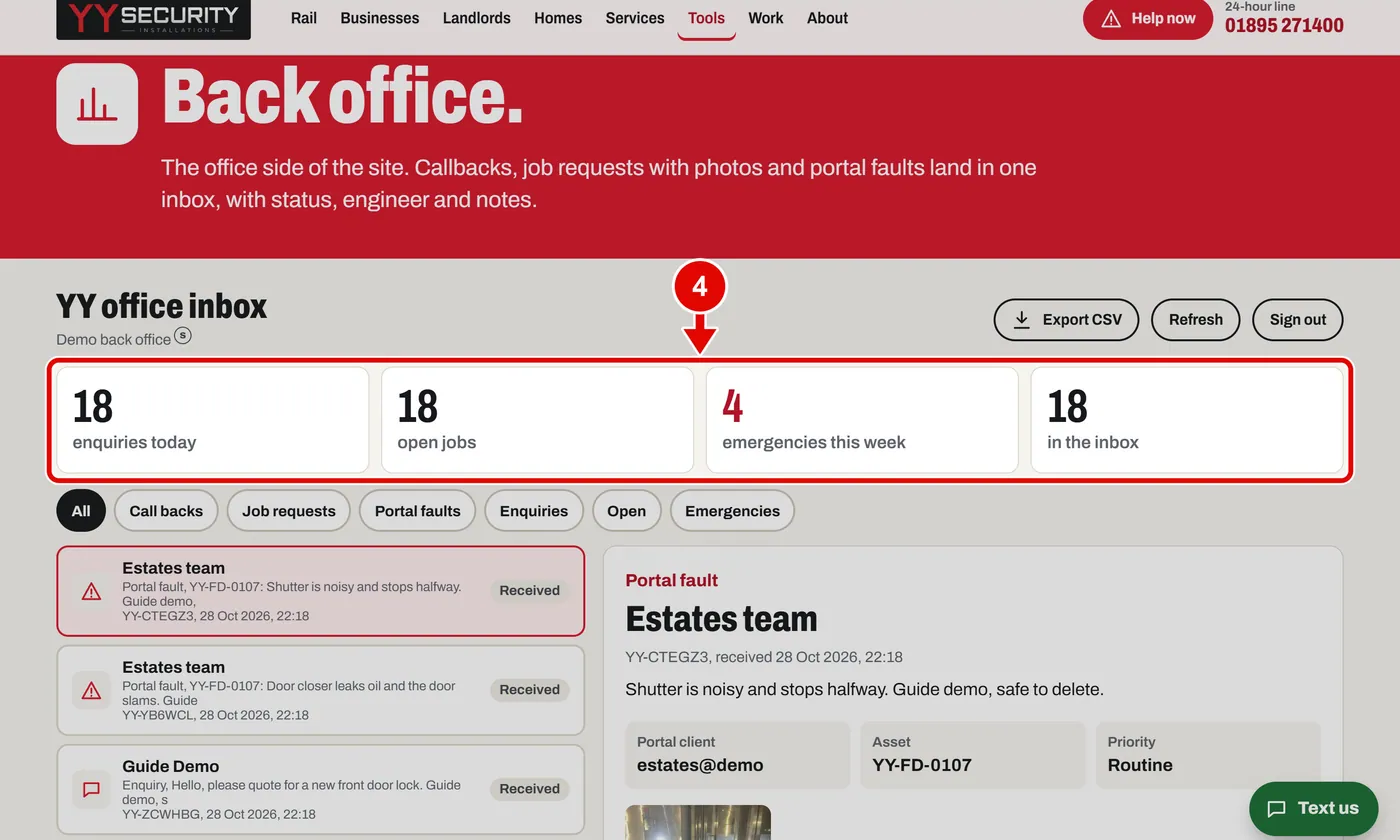Sign out of the back office
Viewport: 1400px width, 840px height.
pyautogui.click(x=1298, y=320)
